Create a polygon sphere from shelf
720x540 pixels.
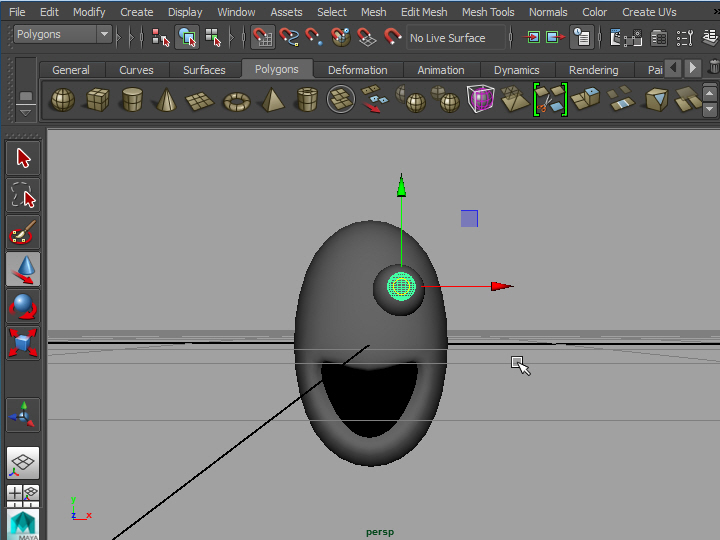click(62, 100)
